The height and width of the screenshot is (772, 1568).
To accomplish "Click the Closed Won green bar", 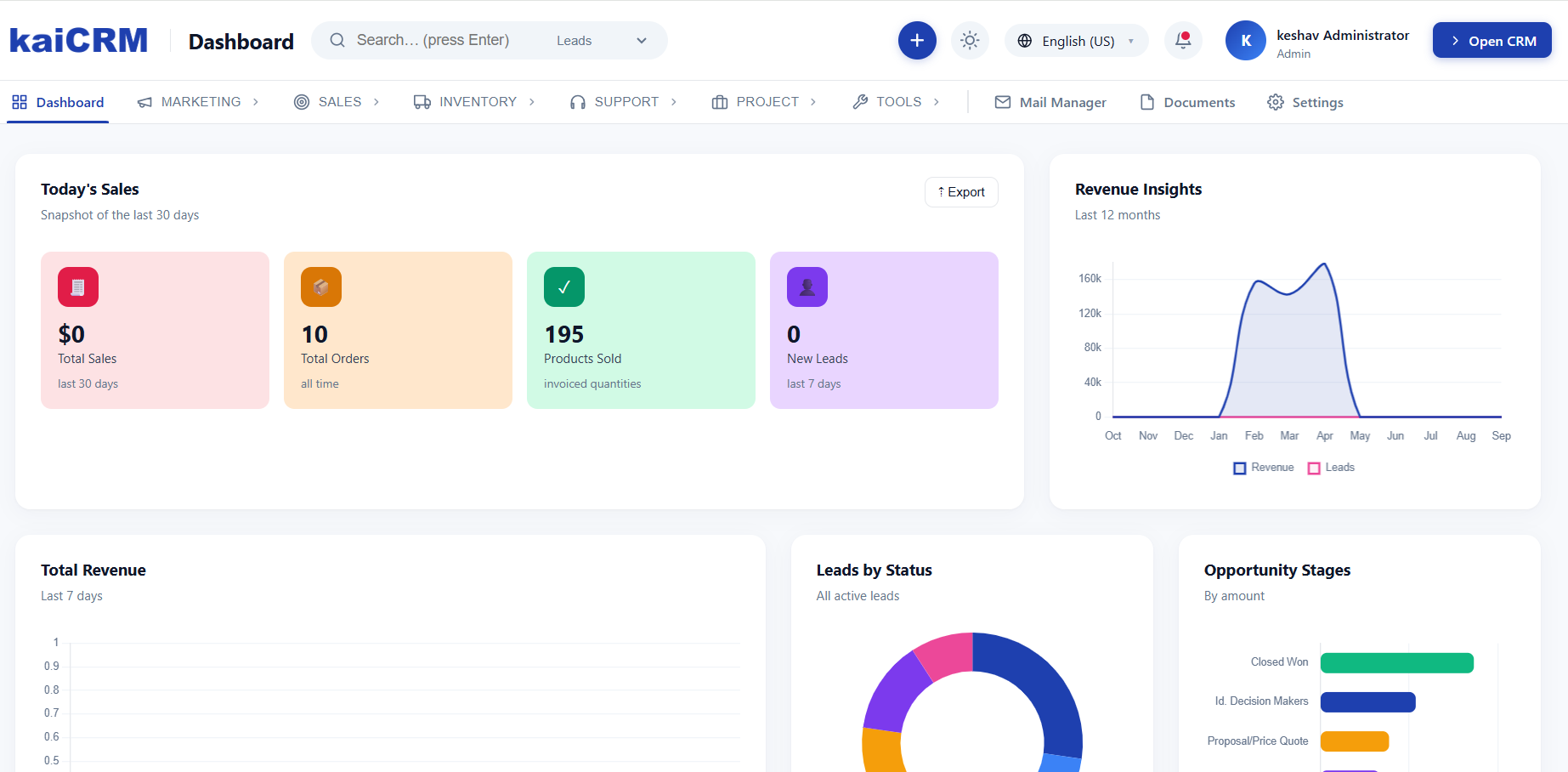I will 1397,663.
